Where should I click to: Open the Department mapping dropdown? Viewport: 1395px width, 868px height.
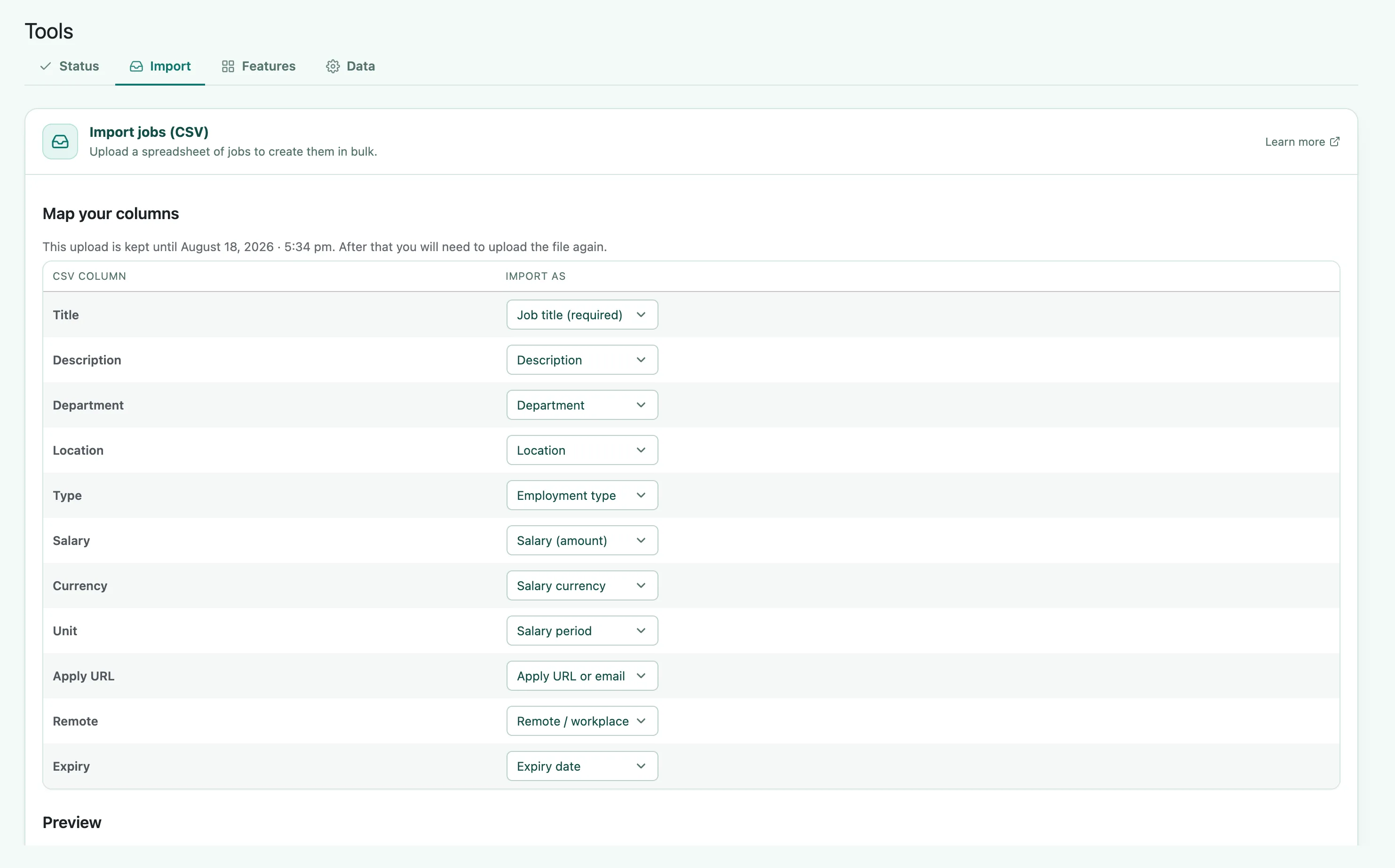582,405
